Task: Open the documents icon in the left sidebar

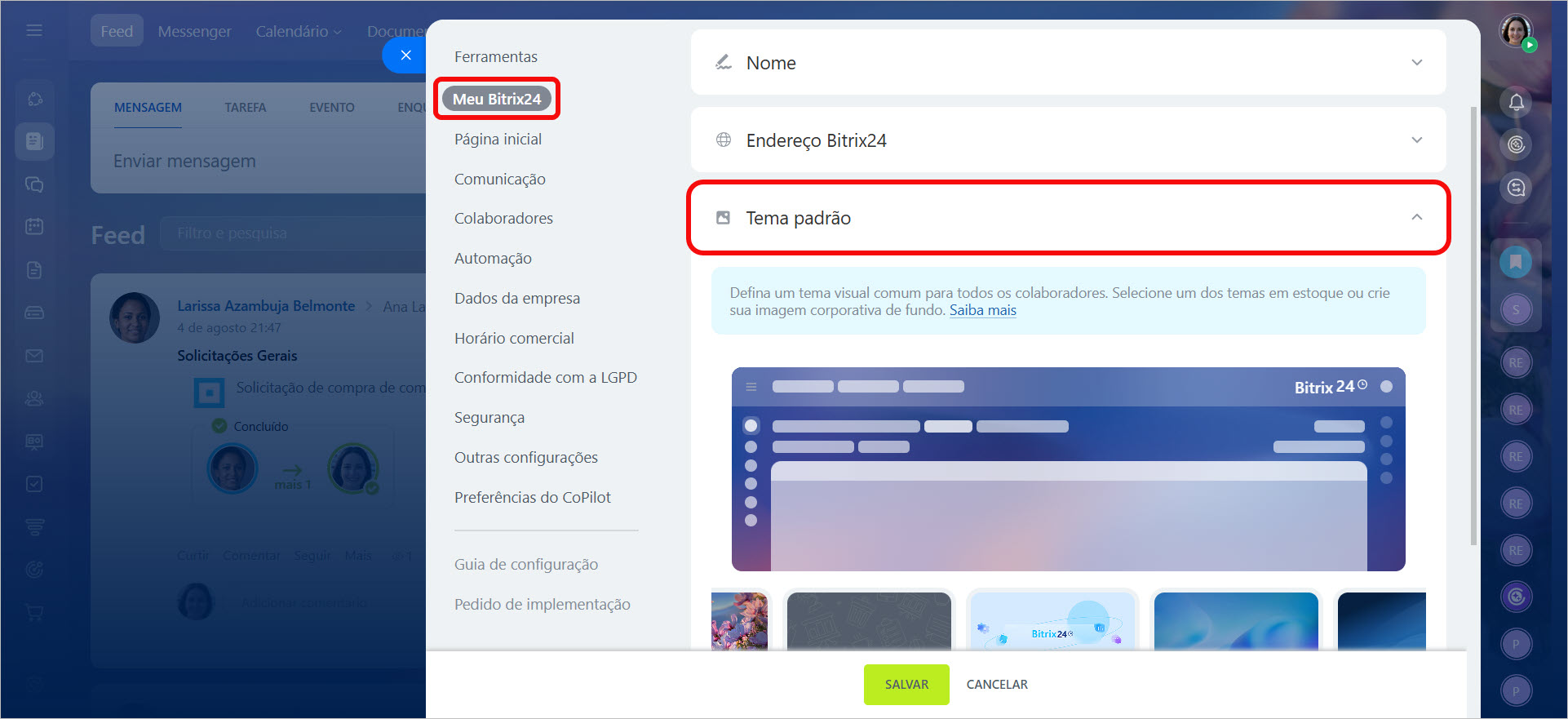Action: tap(34, 270)
